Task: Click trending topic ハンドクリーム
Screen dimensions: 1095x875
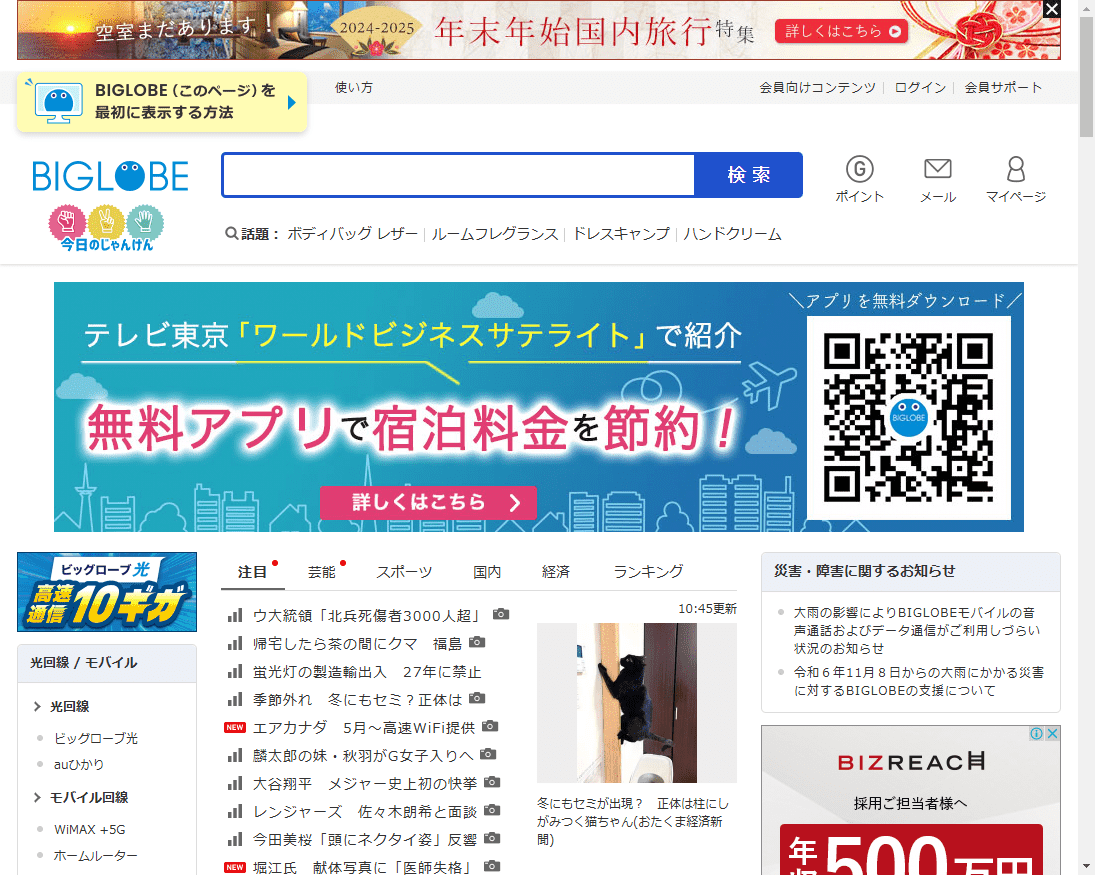Action: pyautogui.click(x=732, y=234)
